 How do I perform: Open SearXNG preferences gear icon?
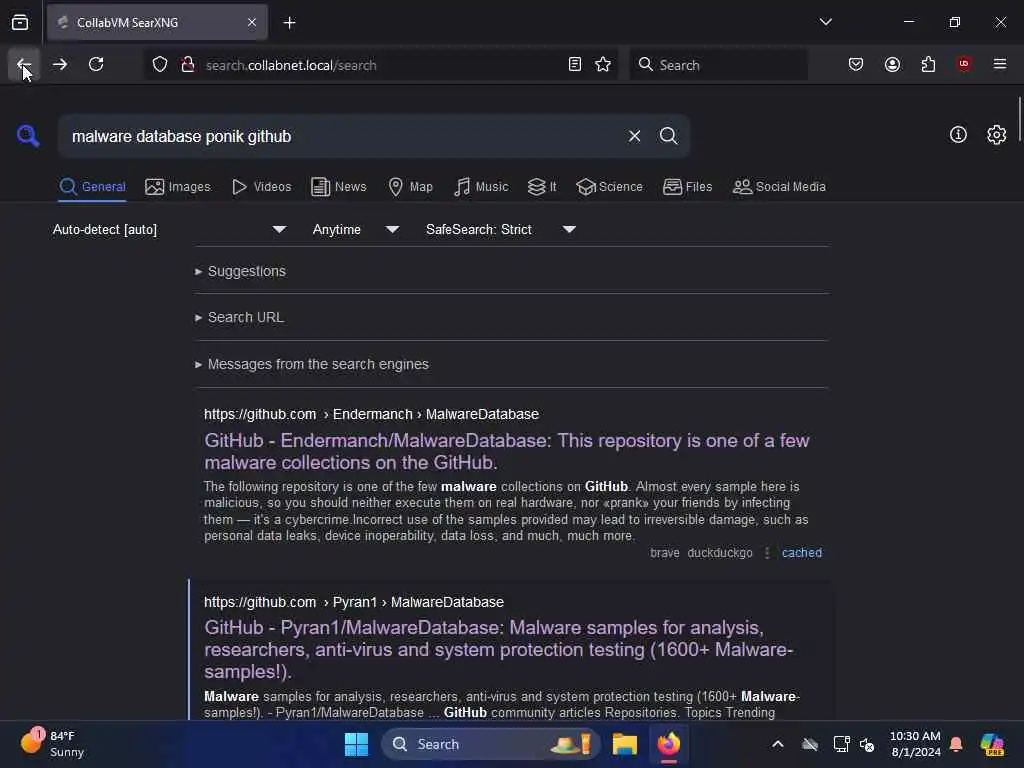tap(996, 135)
